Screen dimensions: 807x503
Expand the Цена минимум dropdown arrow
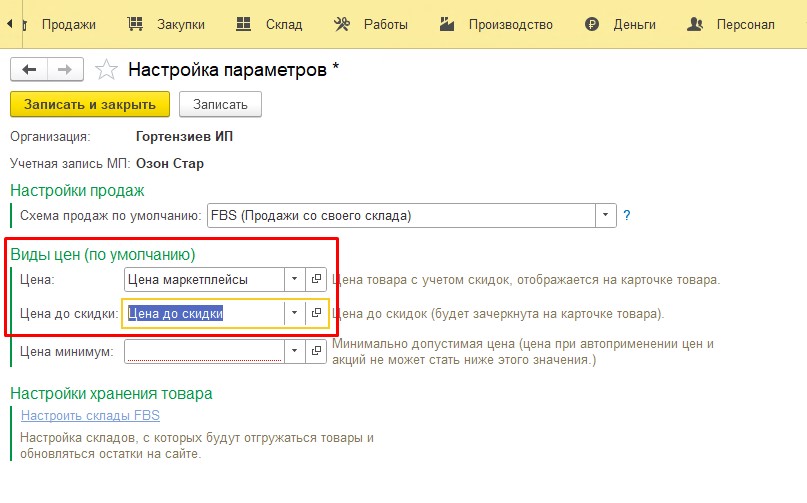pyautogui.click(x=294, y=351)
